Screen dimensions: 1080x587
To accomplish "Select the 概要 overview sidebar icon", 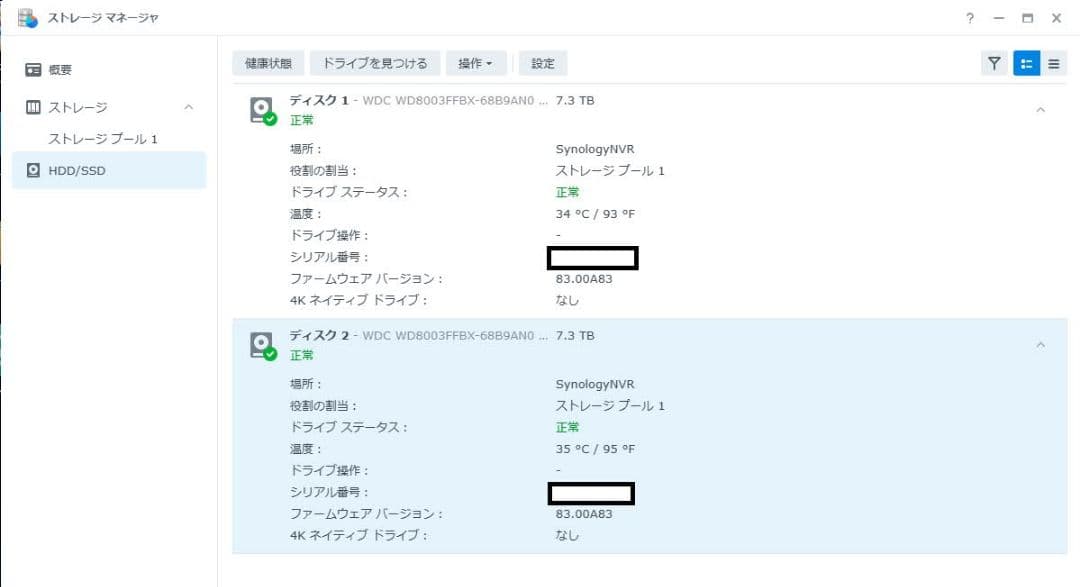I will pyautogui.click(x=34, y=69).
